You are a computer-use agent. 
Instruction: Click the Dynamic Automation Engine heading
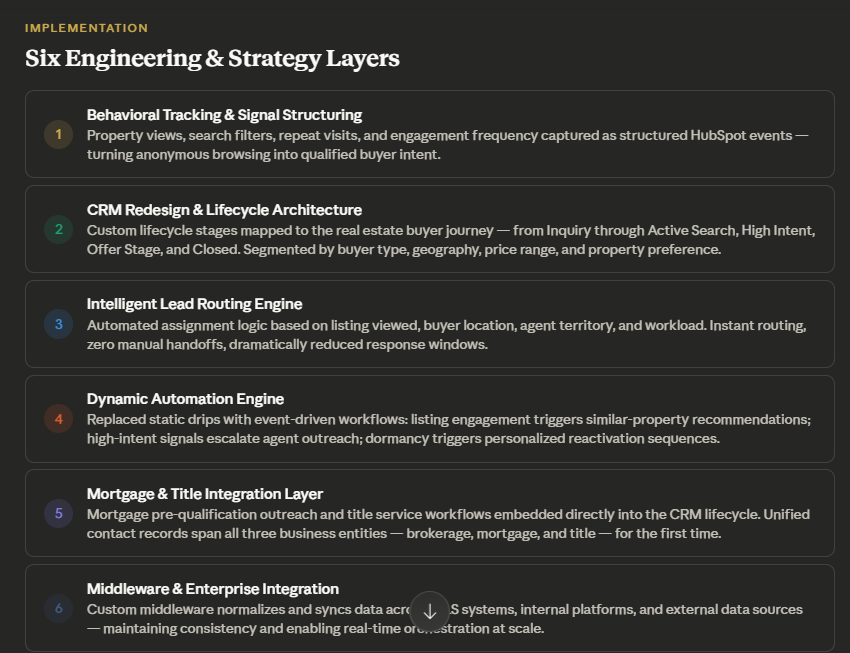(x=185, y=399)
